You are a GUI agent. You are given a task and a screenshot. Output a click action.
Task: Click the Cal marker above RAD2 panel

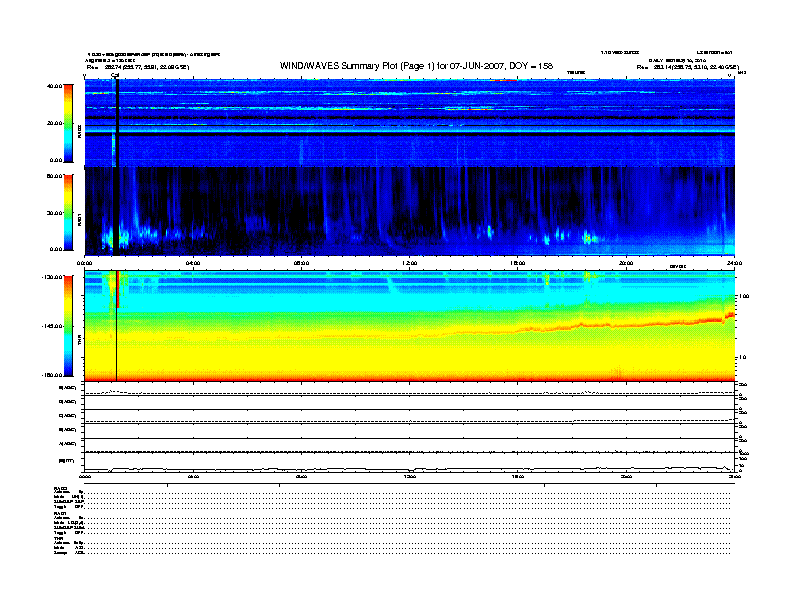[115, 76]
